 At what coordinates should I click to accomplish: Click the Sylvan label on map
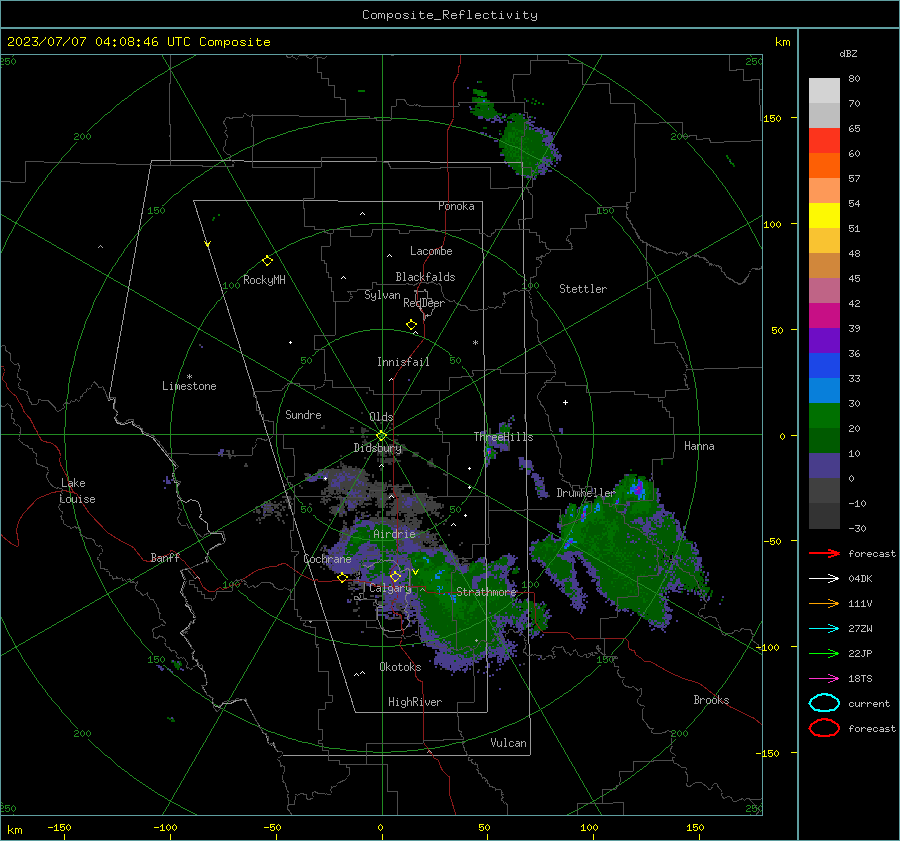pos(382,295)
